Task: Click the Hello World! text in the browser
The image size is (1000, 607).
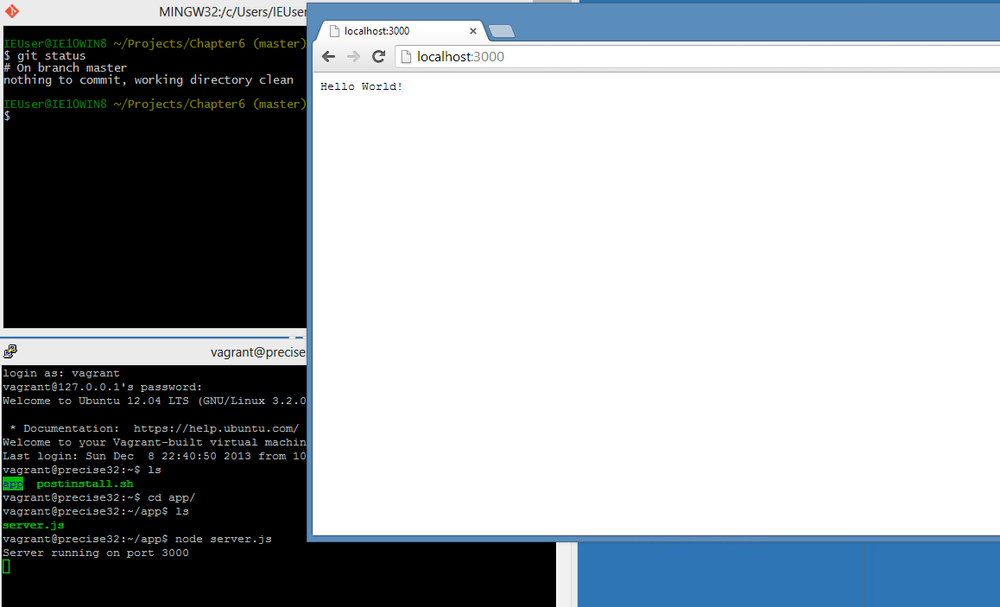Action: tap(360, 86)
